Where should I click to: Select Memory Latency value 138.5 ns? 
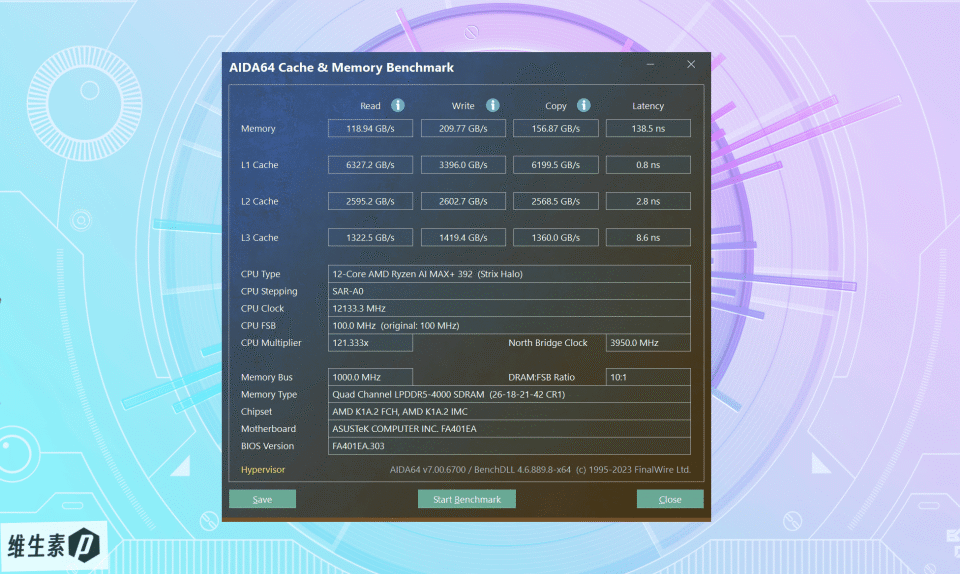pos(648,129)
